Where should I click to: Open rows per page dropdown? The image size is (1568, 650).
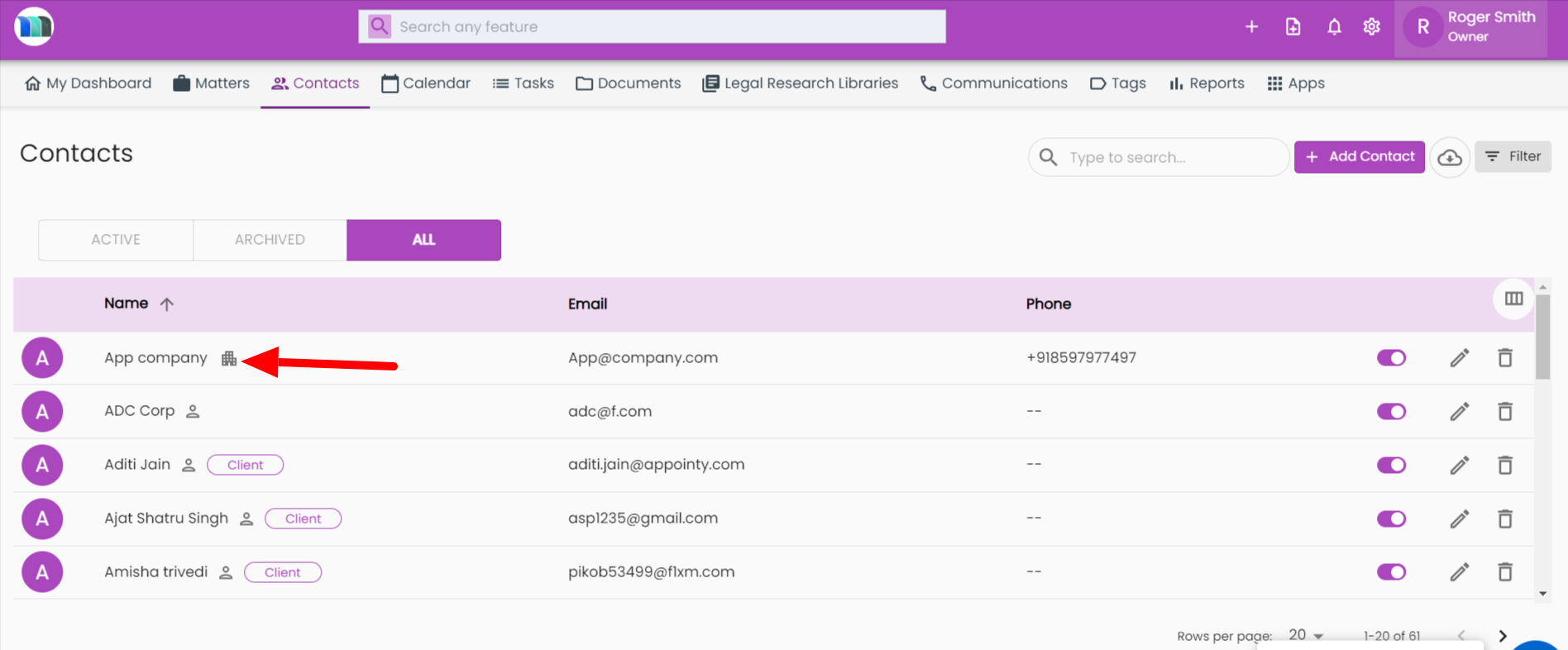pos(1306,635)
